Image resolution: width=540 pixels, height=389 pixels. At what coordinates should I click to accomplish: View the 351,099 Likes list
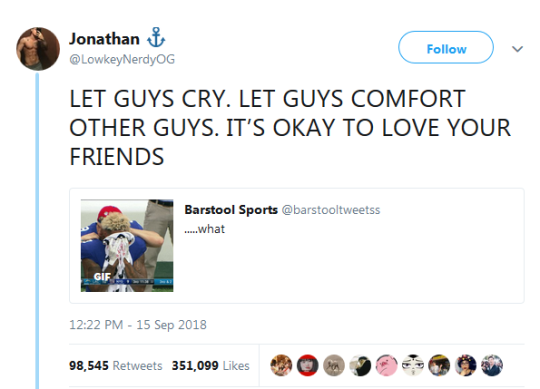(210, 365)
